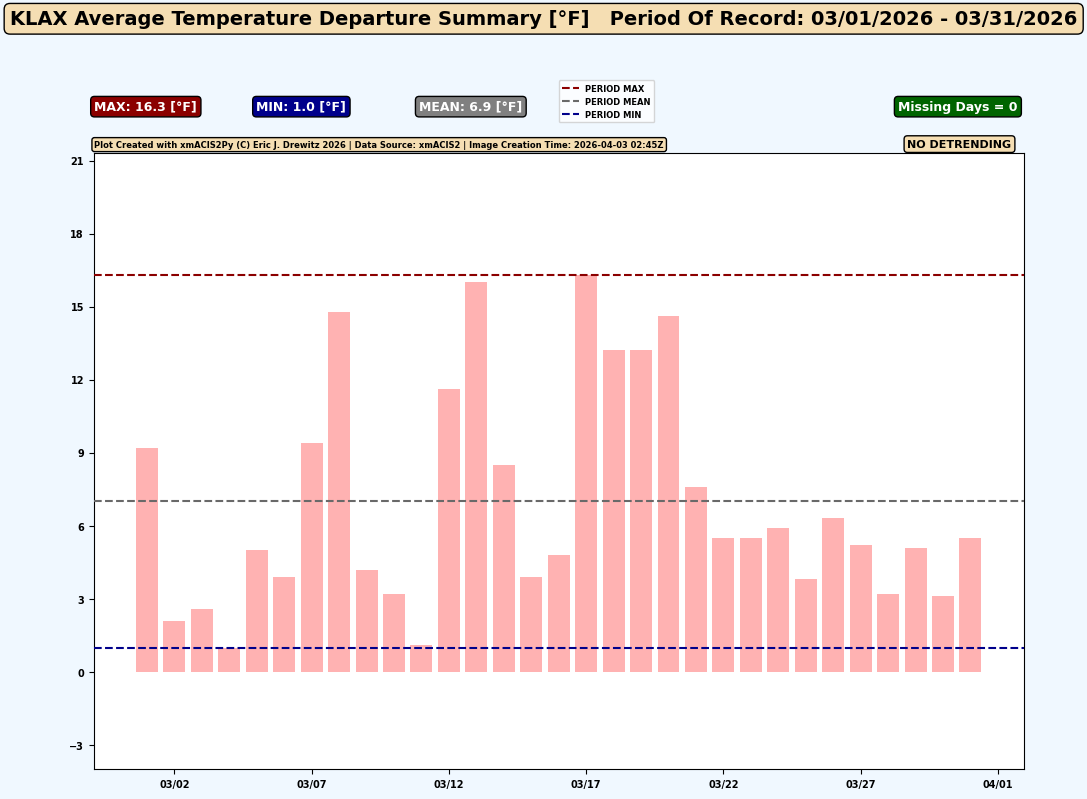Click the x-axis date label 03/07
Viewport: 1087px width, 799px height.
tap(311, 784)
